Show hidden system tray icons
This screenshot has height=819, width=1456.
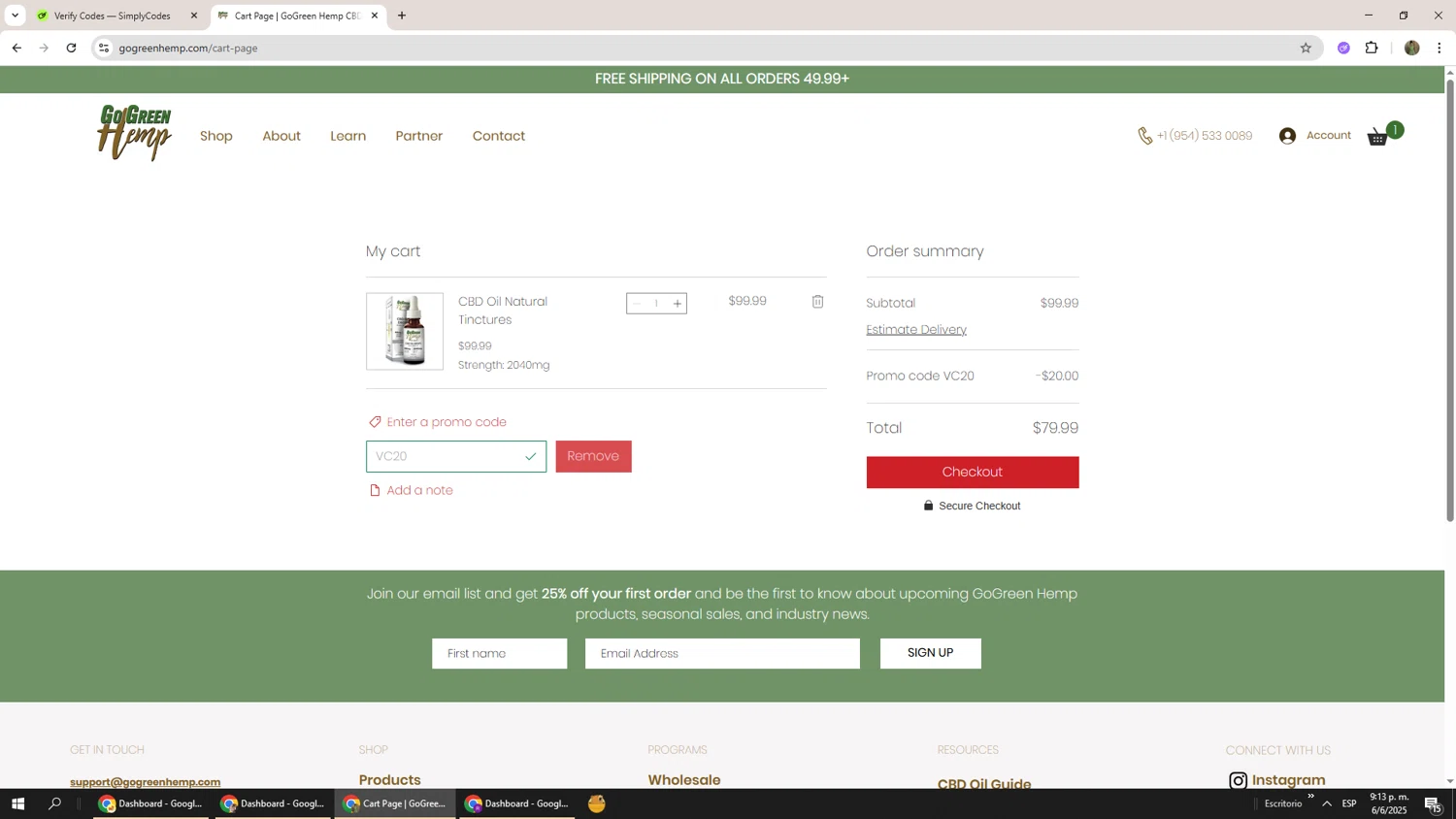pyautogui.click(x=1327, y=803)
